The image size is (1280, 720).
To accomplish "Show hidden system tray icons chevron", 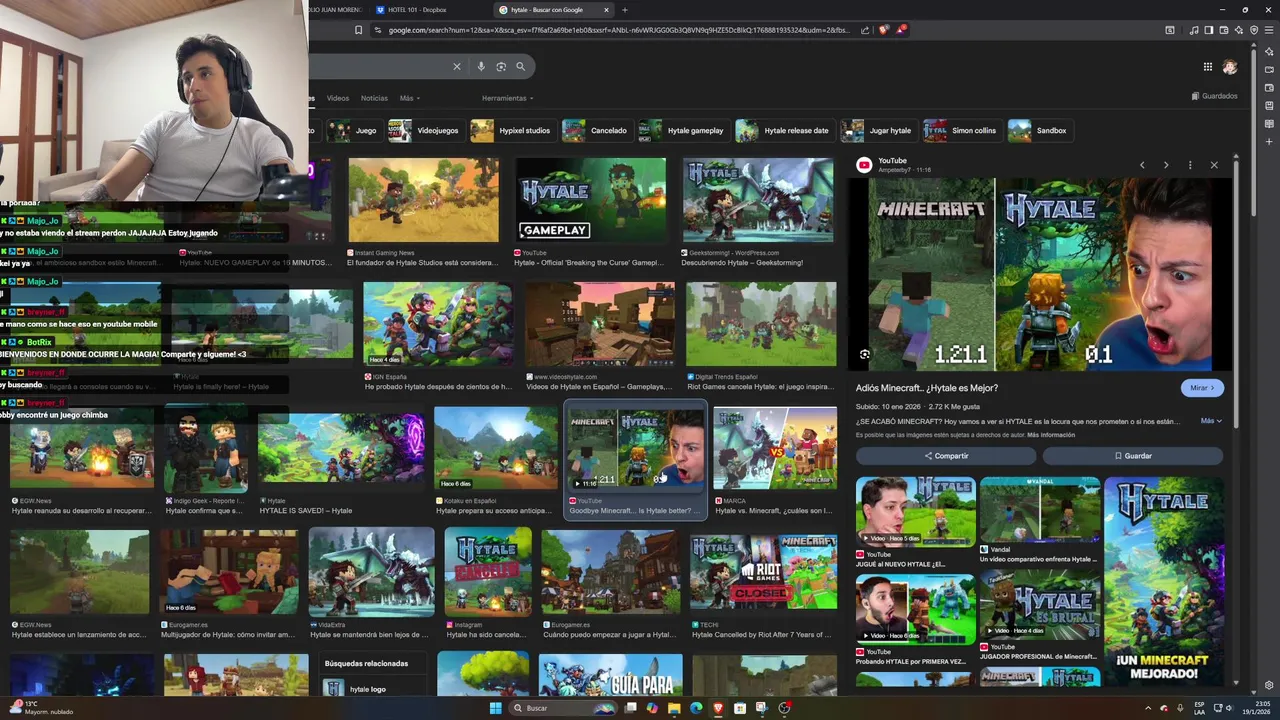I will pos(1147,708).
